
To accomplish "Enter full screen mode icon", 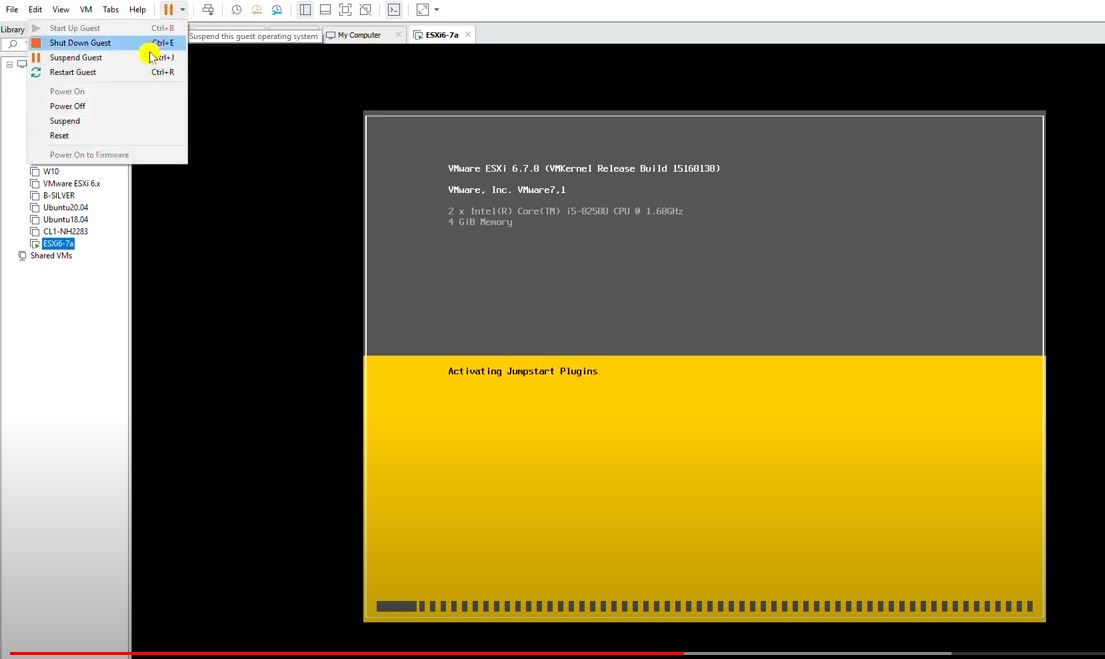I will 345,10.
